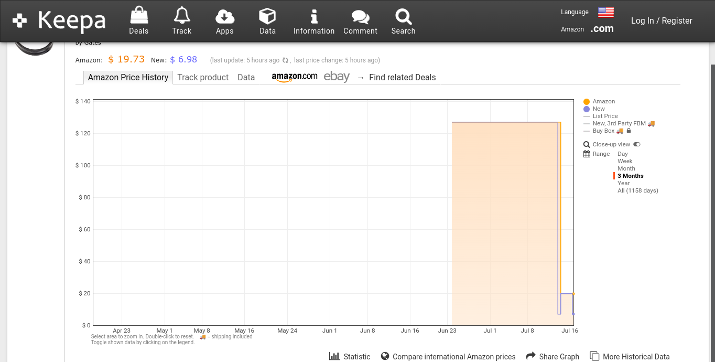Open Search magnifier icon
Image resolution: width=715 pixels, height=362 pixels.
pyautogui.click(x=403, y=16)
